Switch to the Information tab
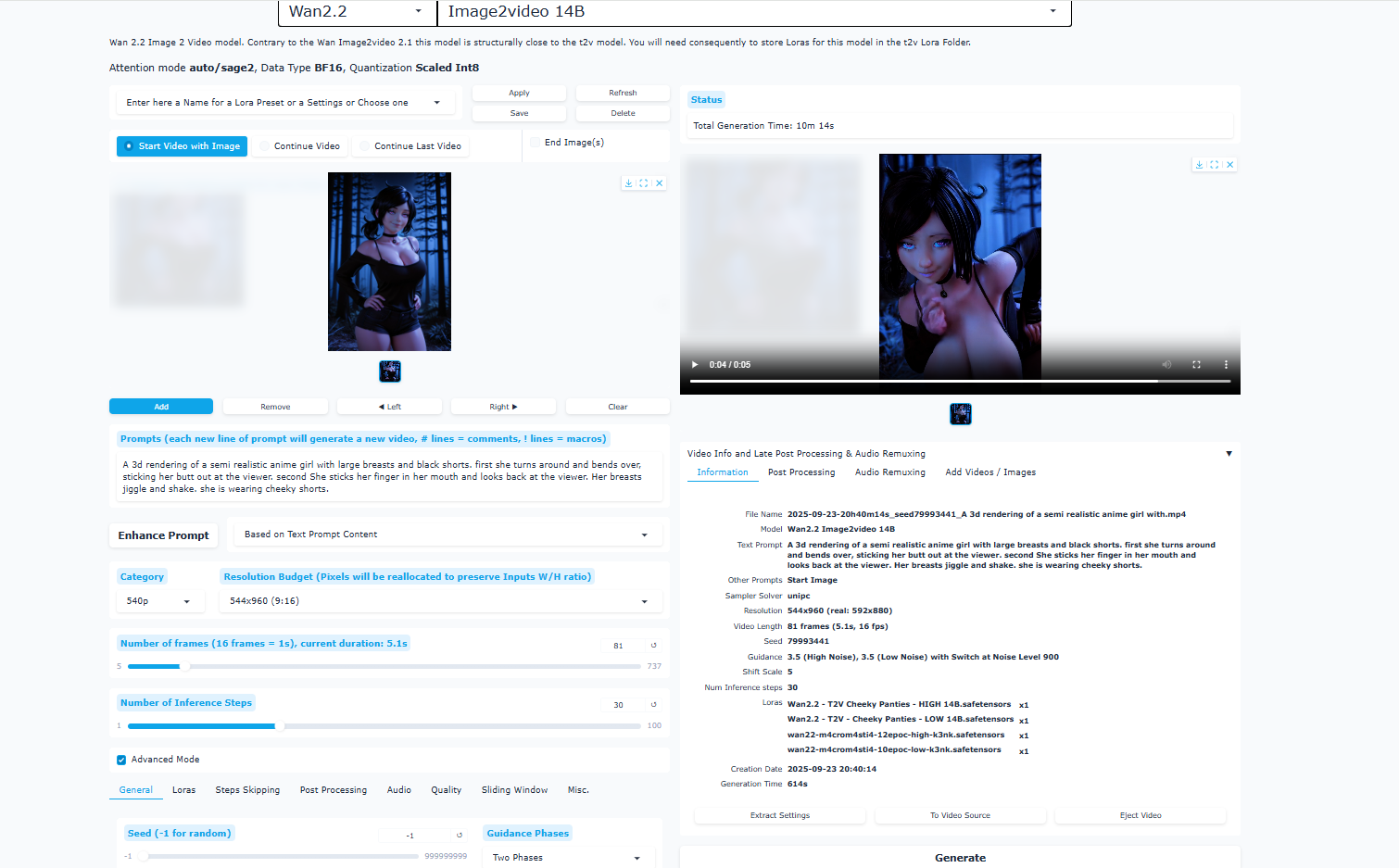Image resolution: width=1399 pixels, height=868 pixels. pyautogui.click(x=723, y=472)
